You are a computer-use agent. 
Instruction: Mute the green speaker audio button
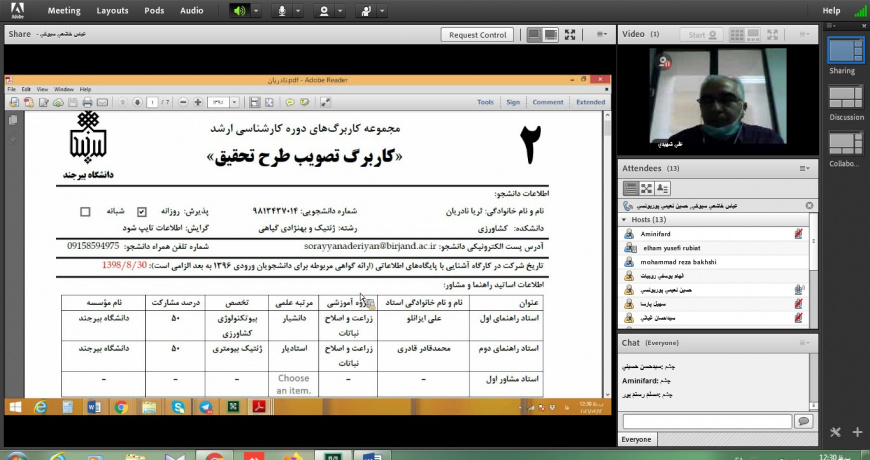point(239,11)
